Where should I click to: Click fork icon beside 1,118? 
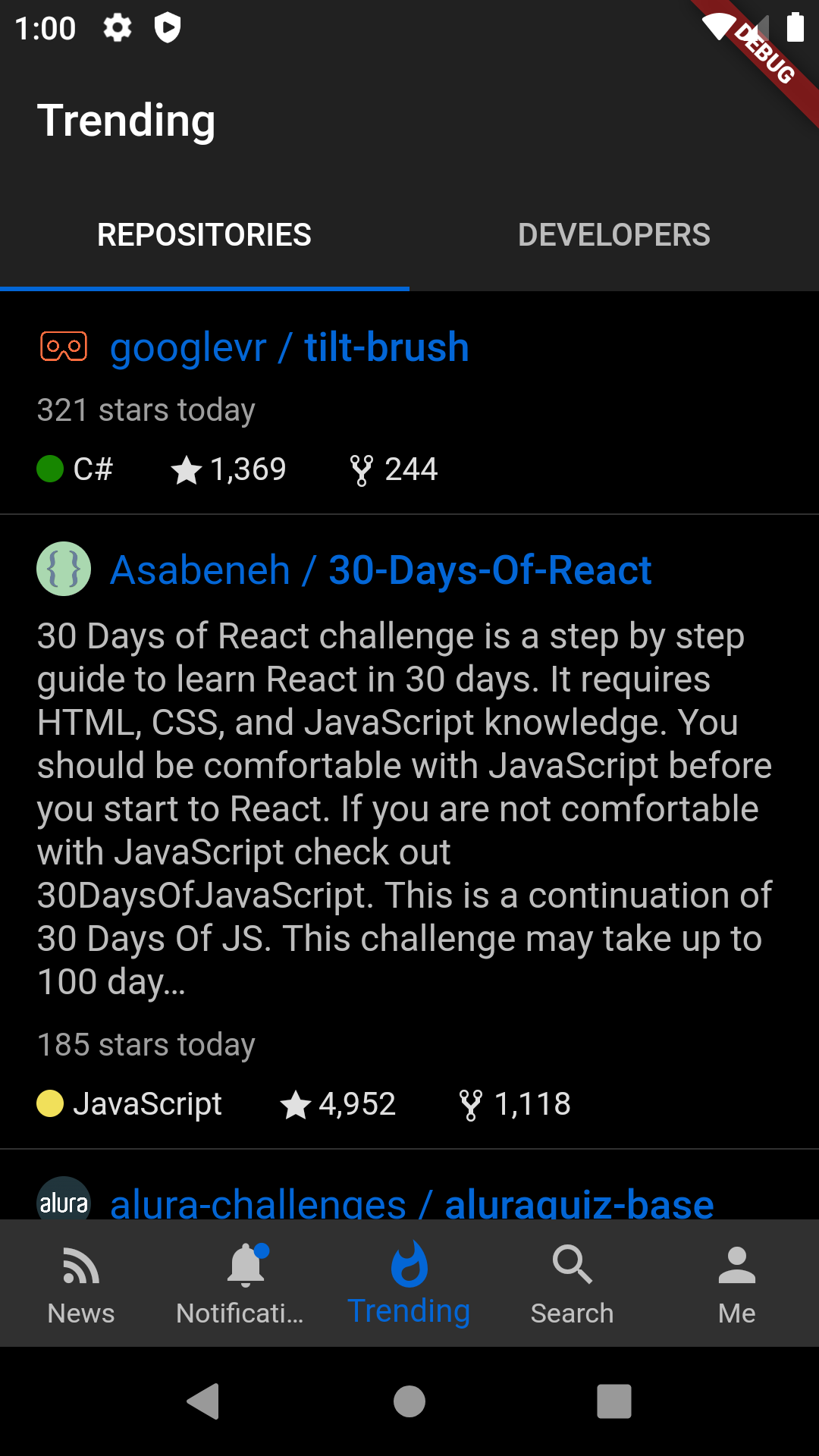tap(470, 1105)
